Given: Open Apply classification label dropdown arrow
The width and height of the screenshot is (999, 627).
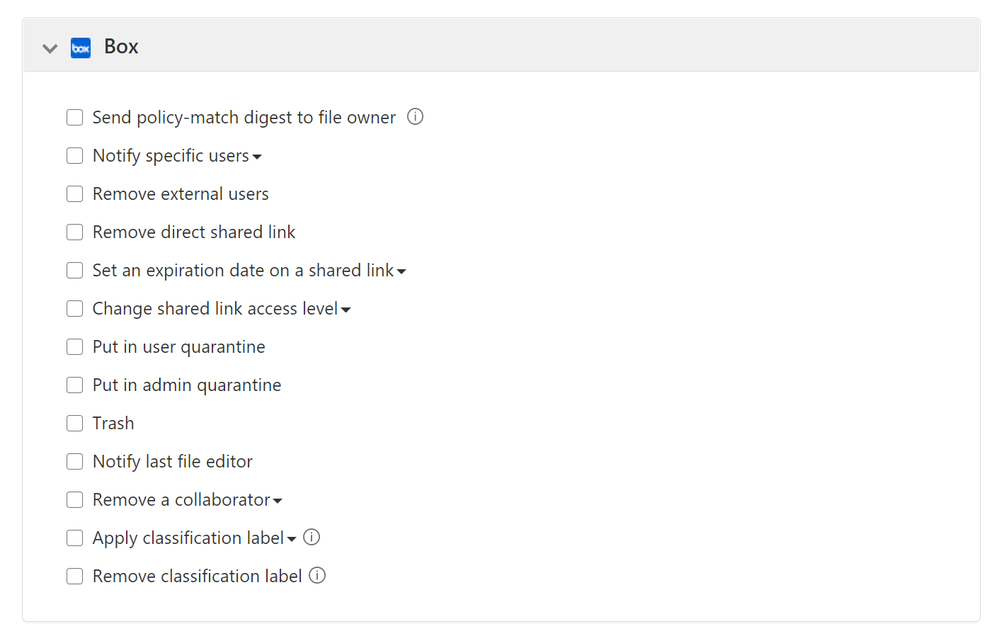Looking at the screenshot, I should (291, 539).
